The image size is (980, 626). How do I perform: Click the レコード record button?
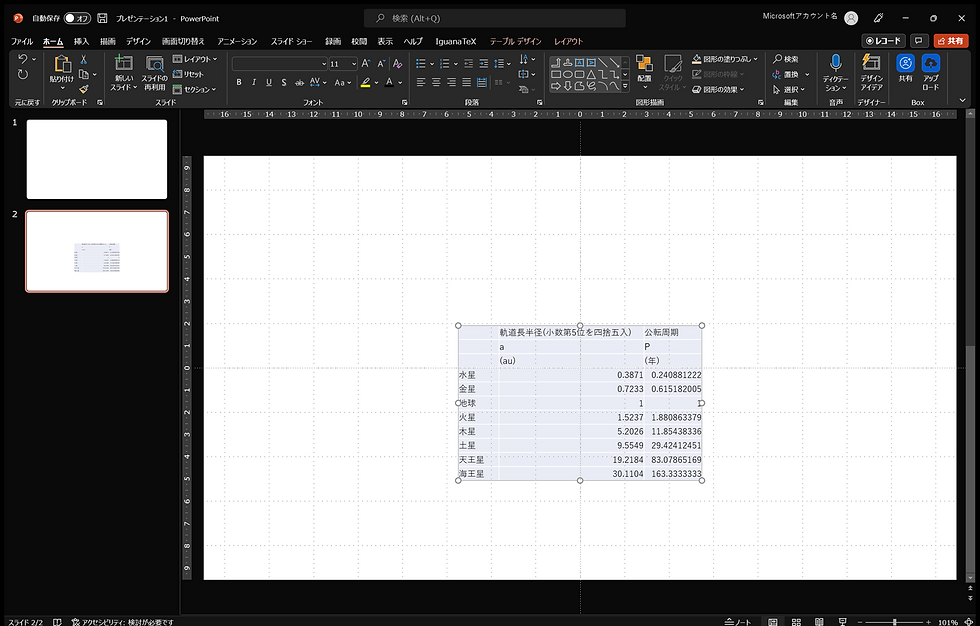(x=883, y=41)
